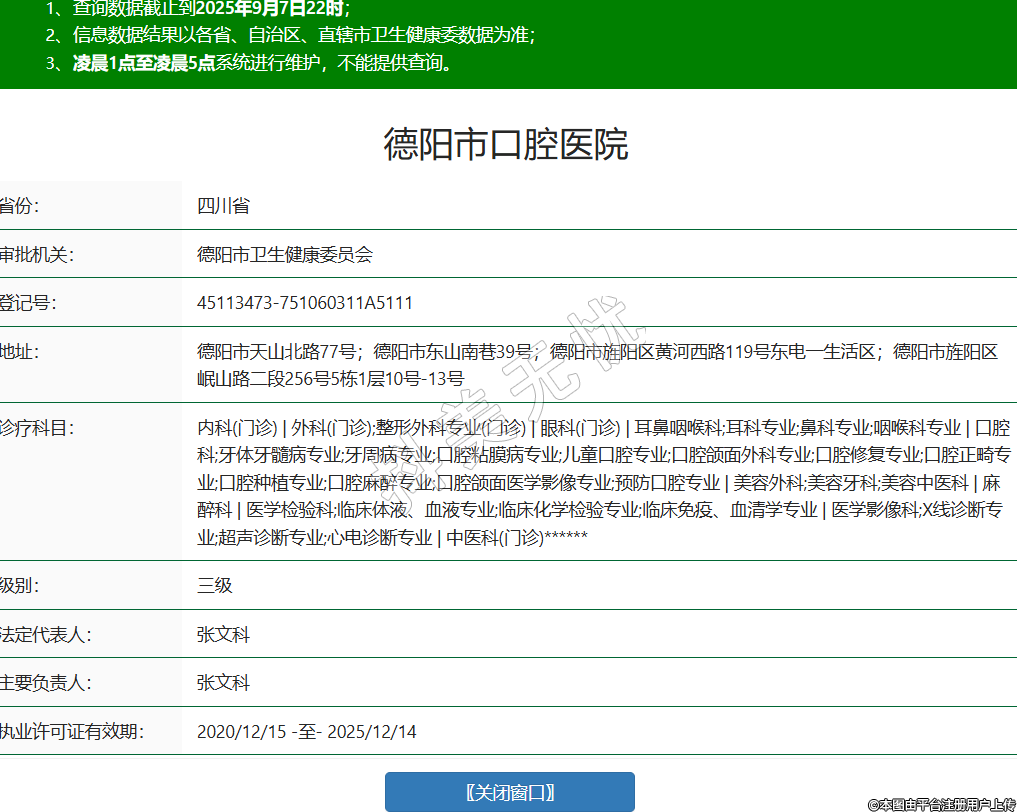This screenshot has width=1017, height=812.
Task: Select the 地址 field label
Action: pyautogui.click(x=20, y=352)
